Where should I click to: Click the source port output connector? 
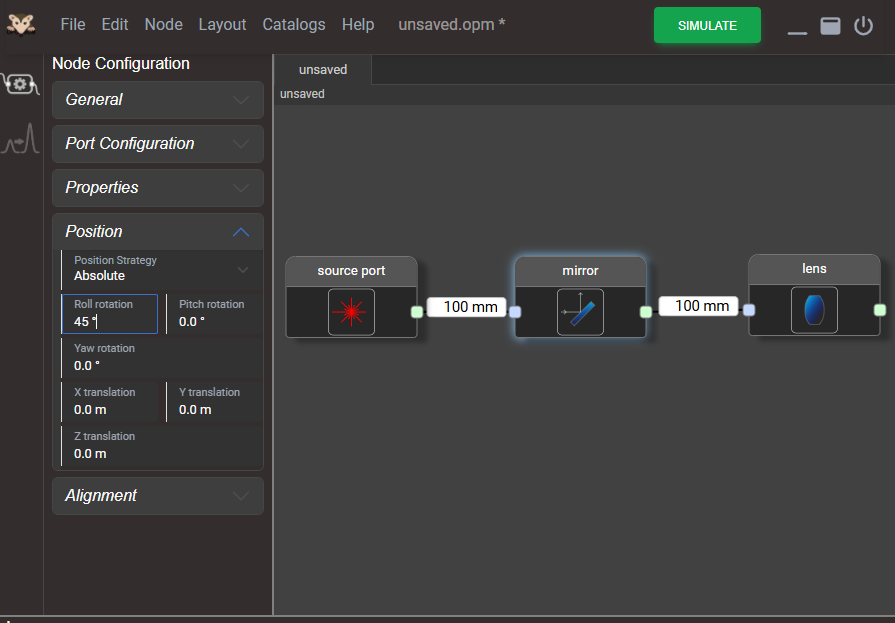click(417, 312)
